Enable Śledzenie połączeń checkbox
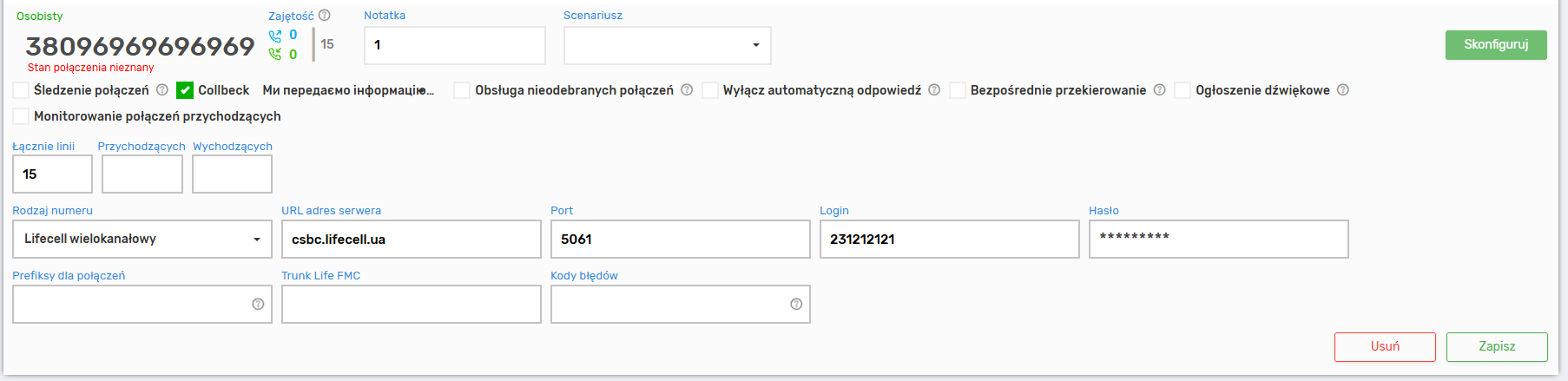 [x=21, y=90]
